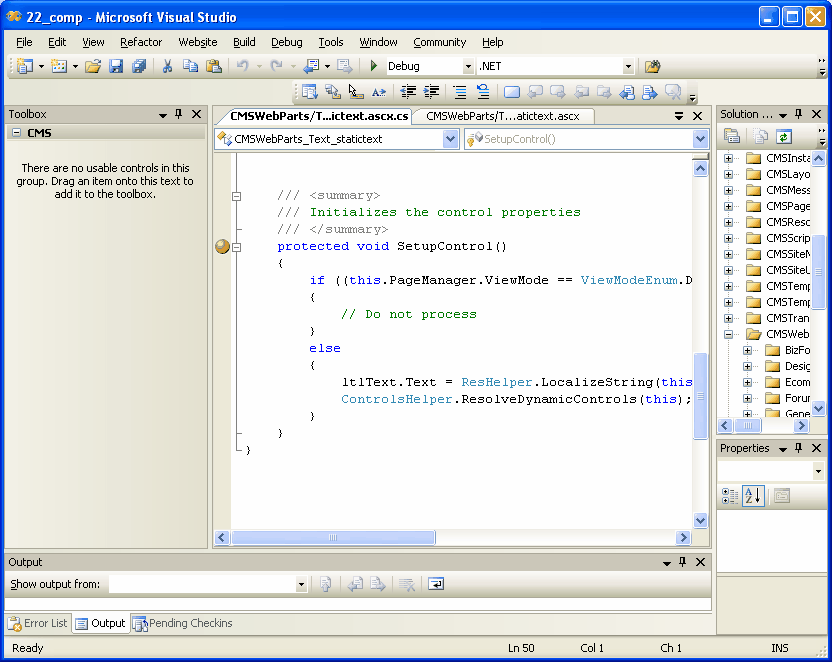Start debugging with the green play icon
The image size is (832, 662).
point(374,66)
